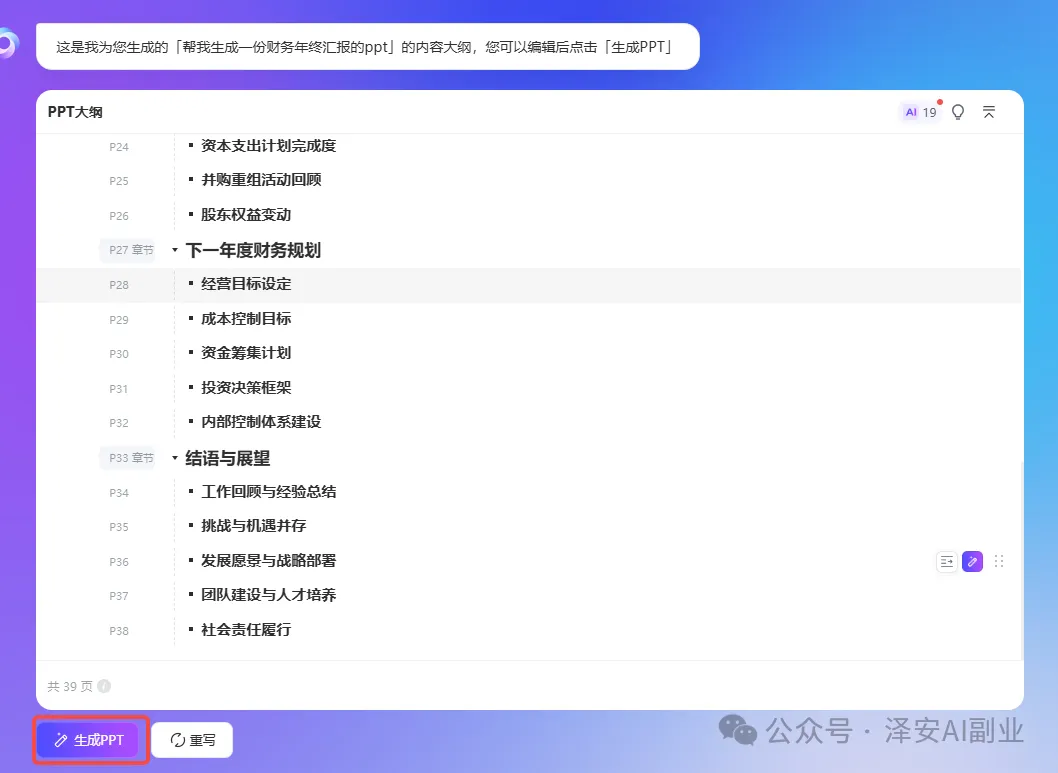Viewport: 1058px width, 773px height.
Task: Click the P24 page number
Action: 119,147
